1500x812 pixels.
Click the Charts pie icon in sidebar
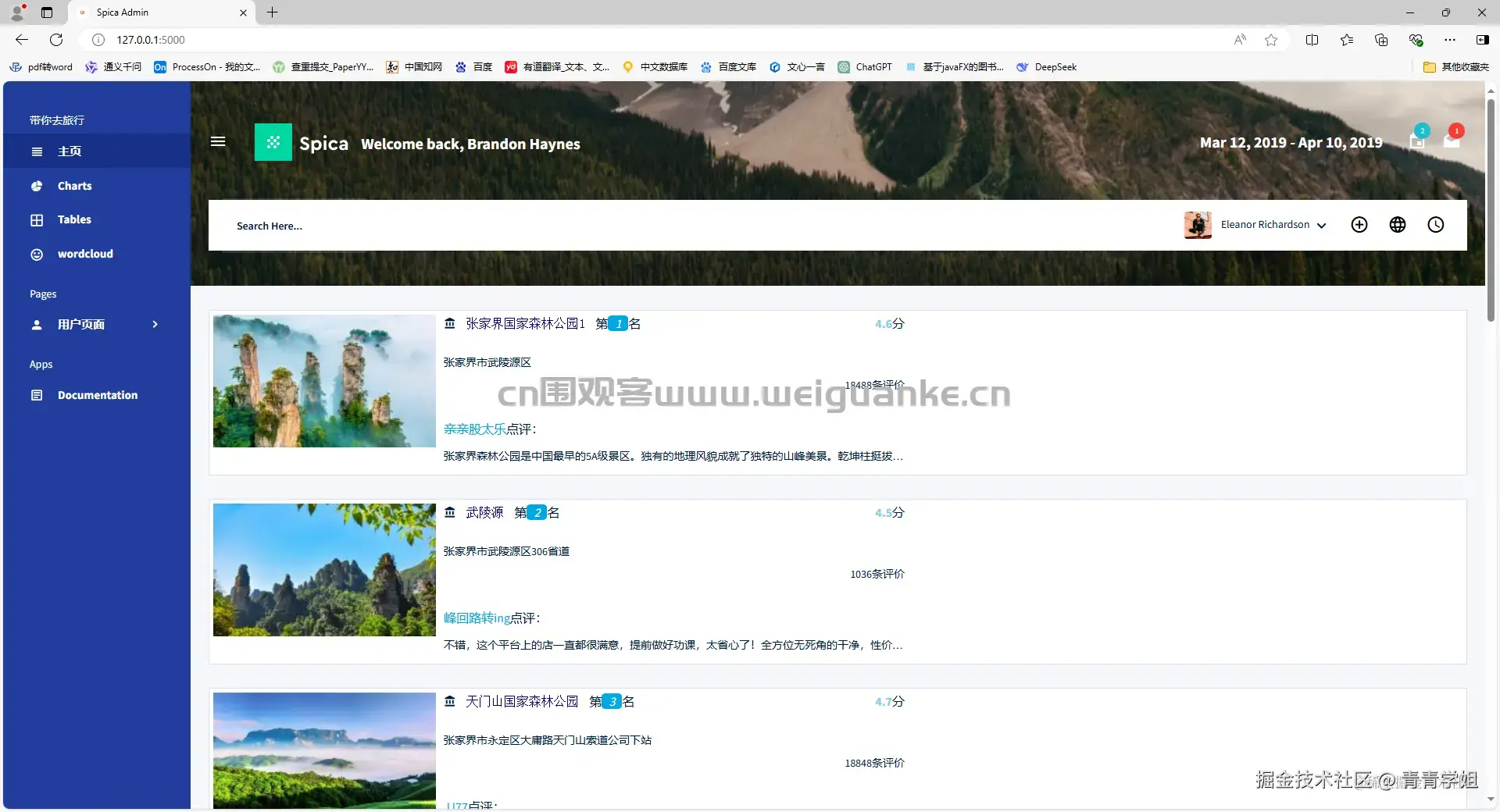pos(37,186)
